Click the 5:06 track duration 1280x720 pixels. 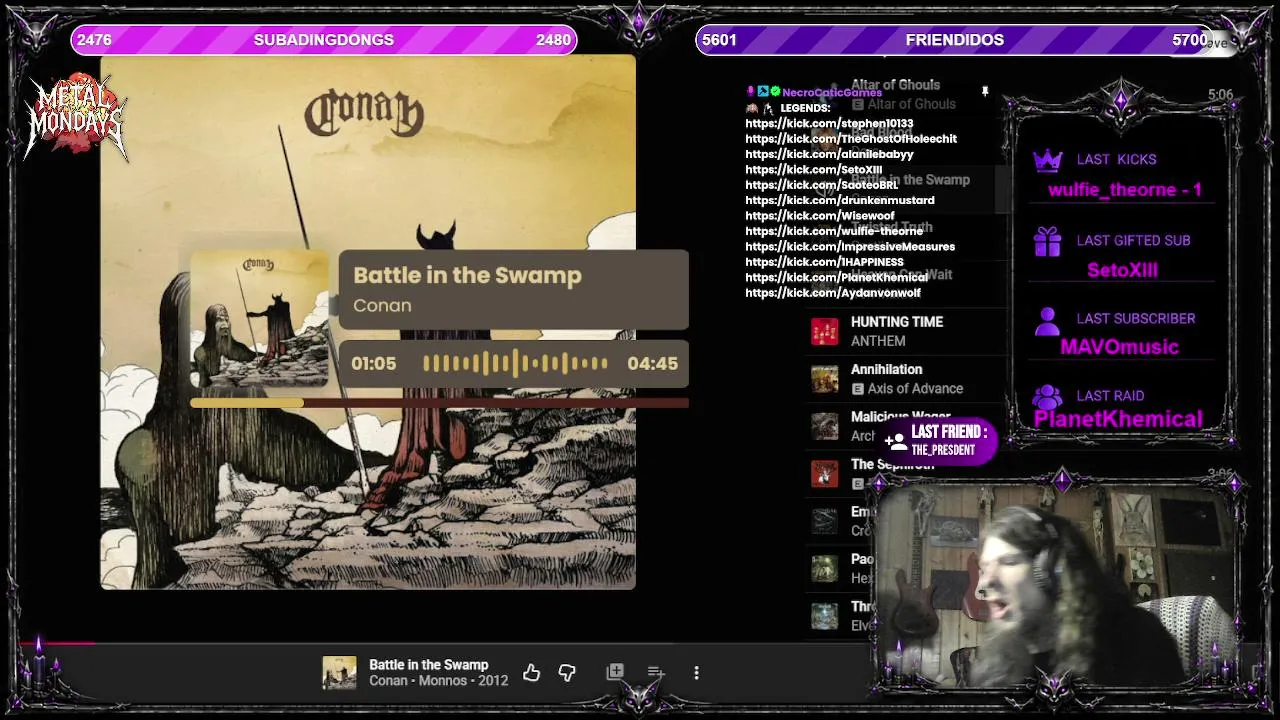point(1220,95)
